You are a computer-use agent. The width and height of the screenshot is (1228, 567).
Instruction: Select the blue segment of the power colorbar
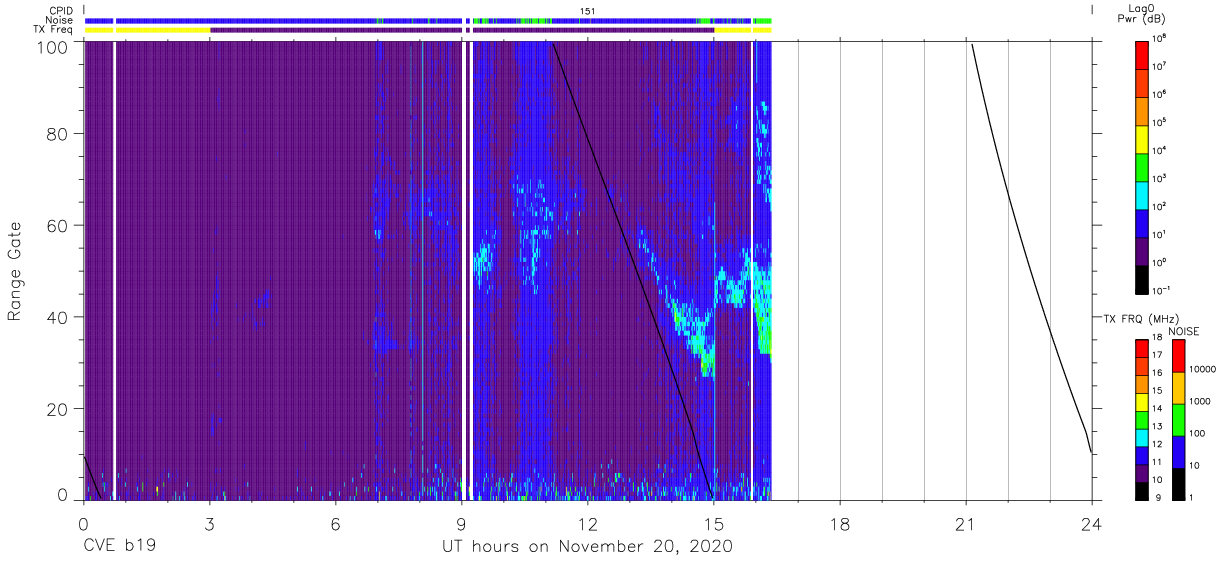[1142, 222]
